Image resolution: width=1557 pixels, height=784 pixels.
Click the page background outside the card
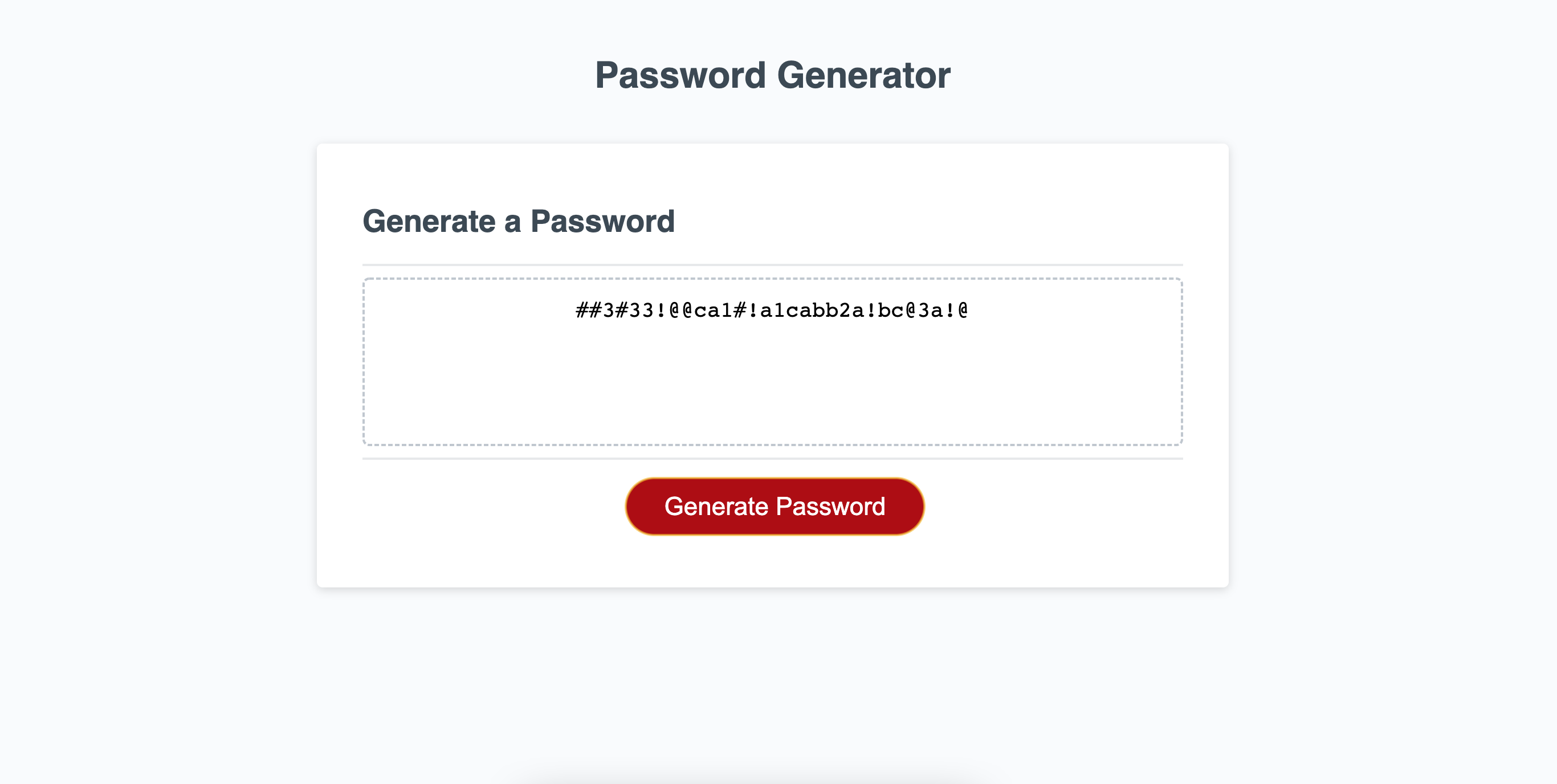point(151,393)
